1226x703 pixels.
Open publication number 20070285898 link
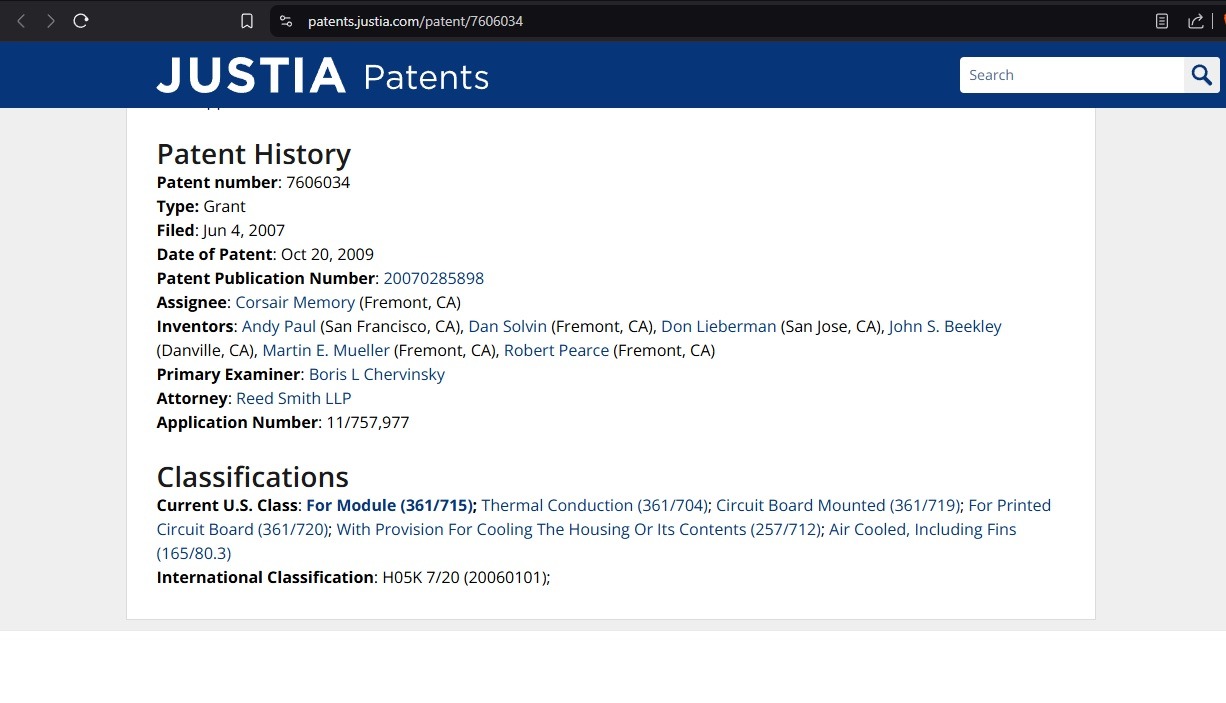(x=434, y=278)
